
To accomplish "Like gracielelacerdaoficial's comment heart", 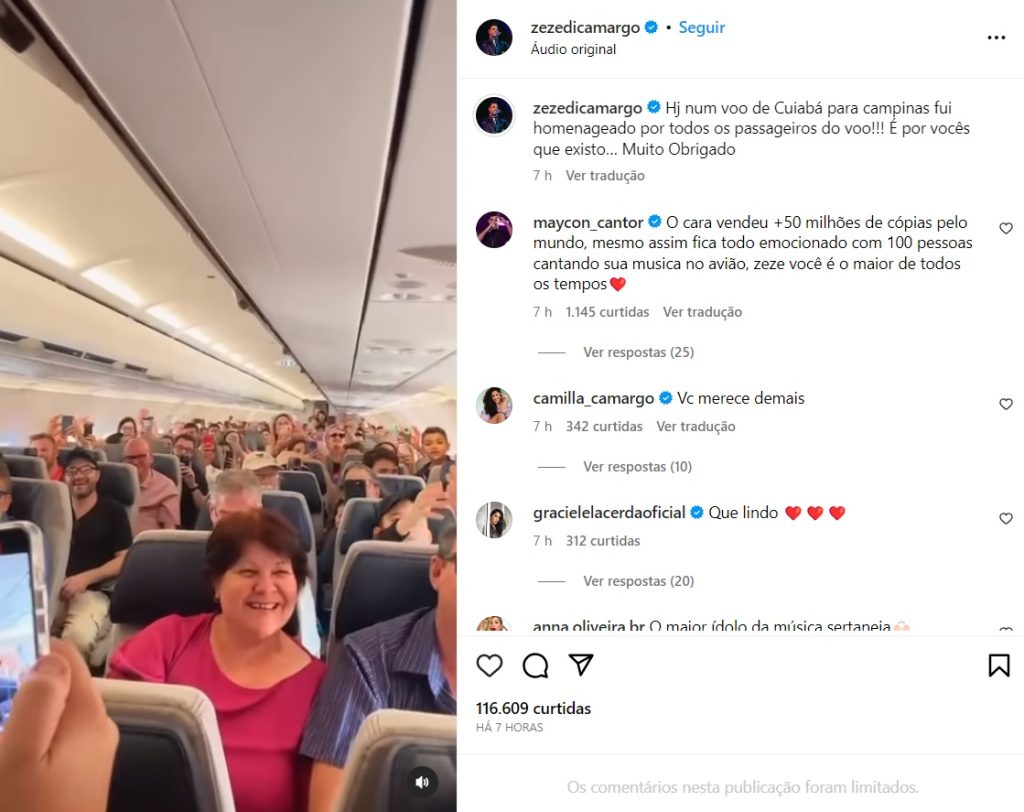I will 1006,518.
